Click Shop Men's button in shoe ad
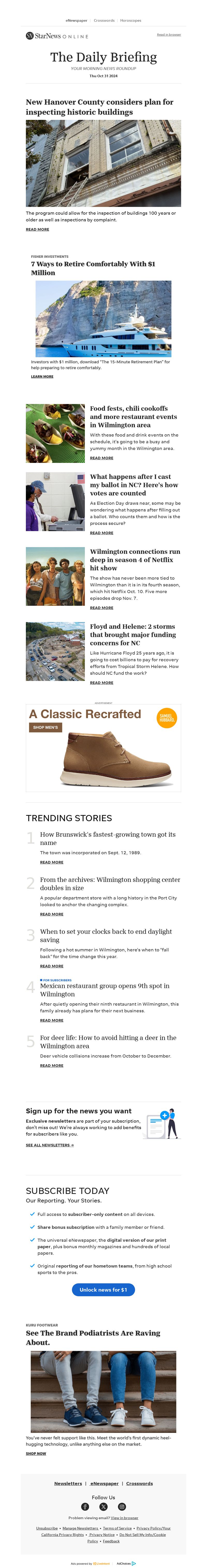The image size is (207, 1568). click(46, 727)
